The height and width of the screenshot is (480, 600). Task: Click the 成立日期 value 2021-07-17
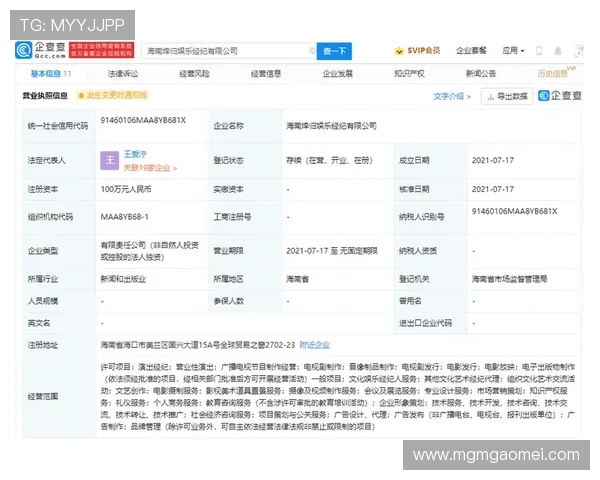coord(493,160)
